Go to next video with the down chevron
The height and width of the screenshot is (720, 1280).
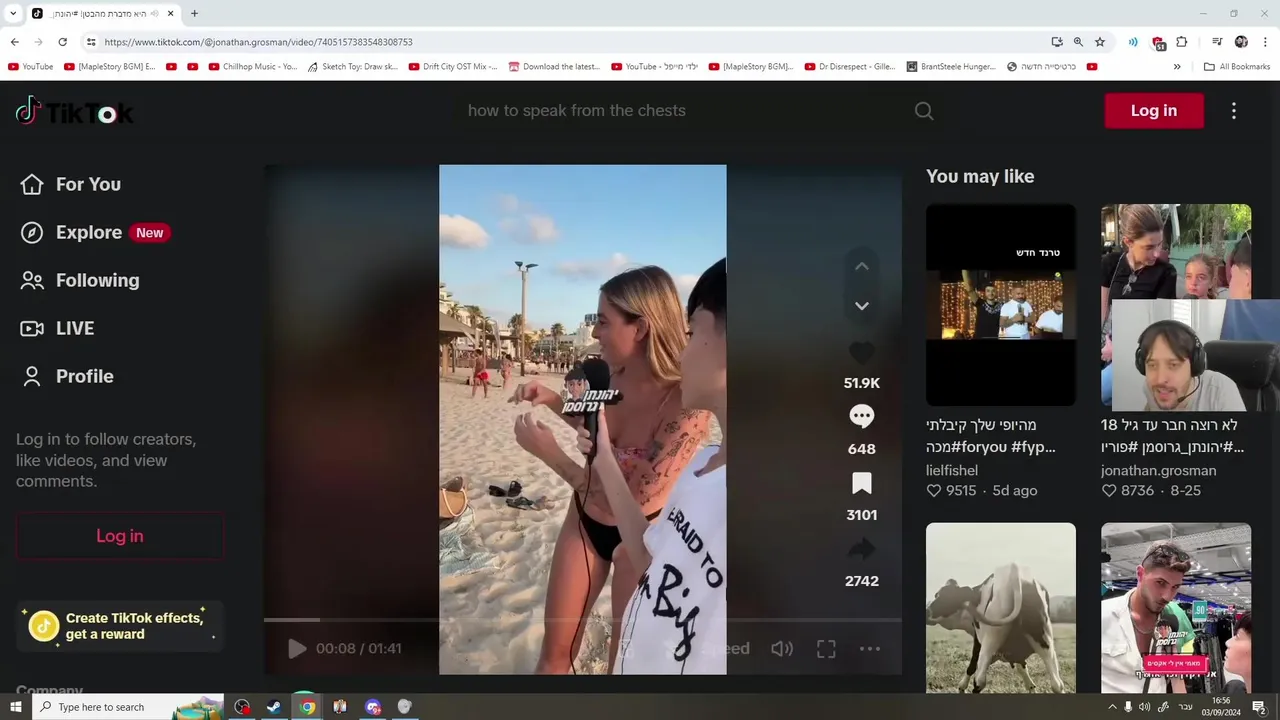coord(862,306)
